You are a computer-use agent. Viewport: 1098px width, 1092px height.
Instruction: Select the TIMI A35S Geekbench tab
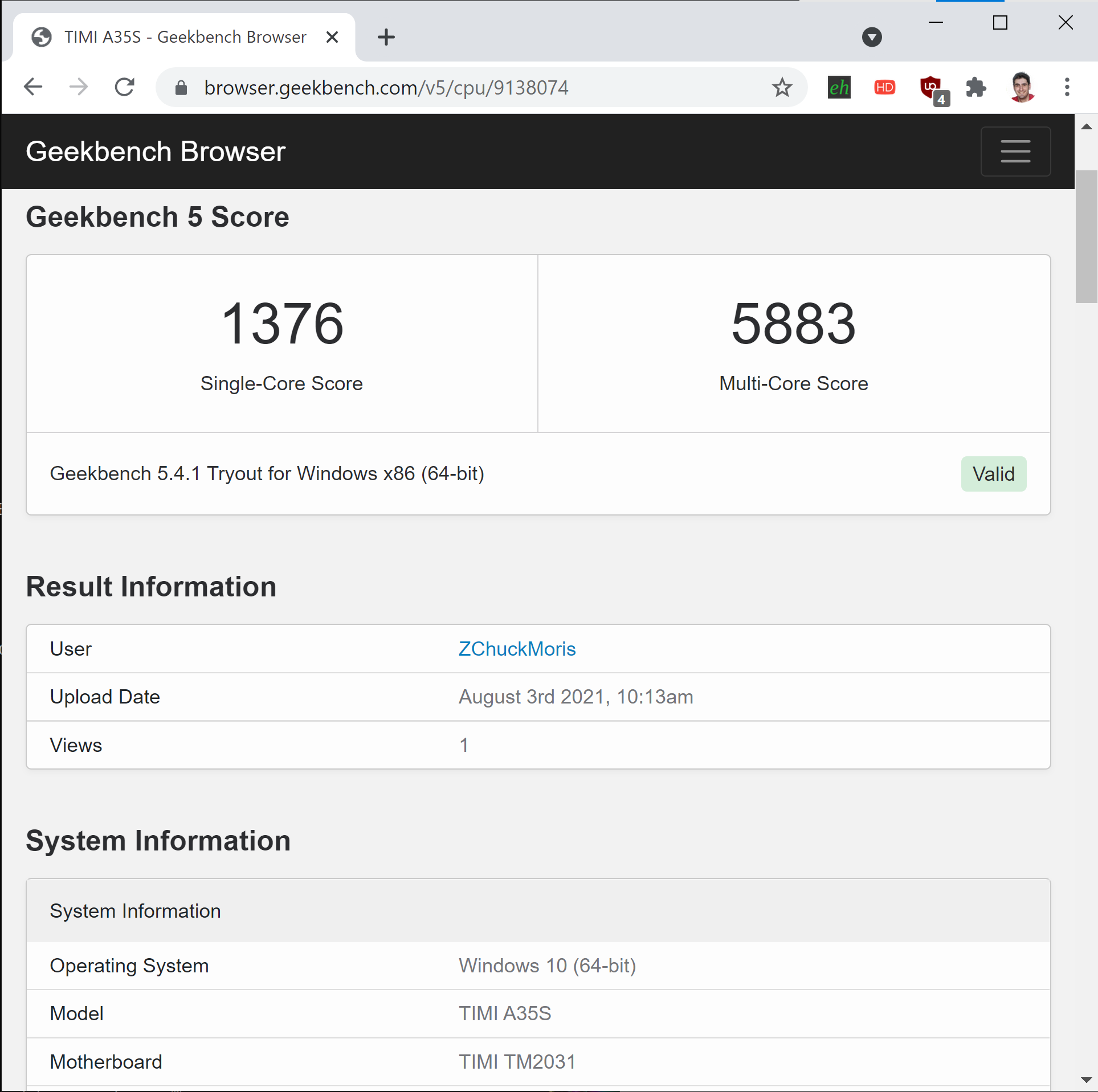pyautogui.click(x=185, y=37)
